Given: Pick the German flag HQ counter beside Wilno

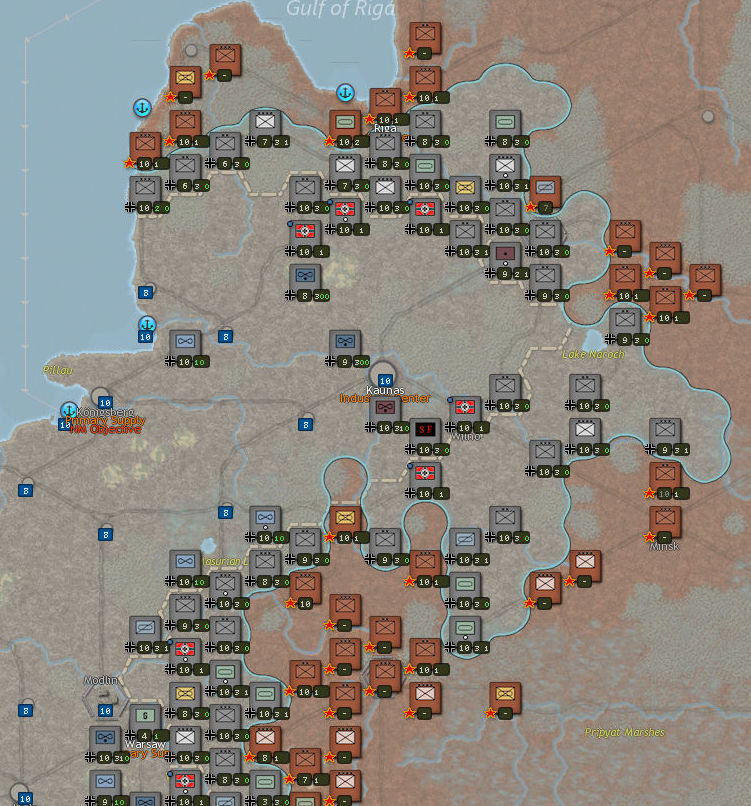Looking at the screenshot, I should pos(465,407).
